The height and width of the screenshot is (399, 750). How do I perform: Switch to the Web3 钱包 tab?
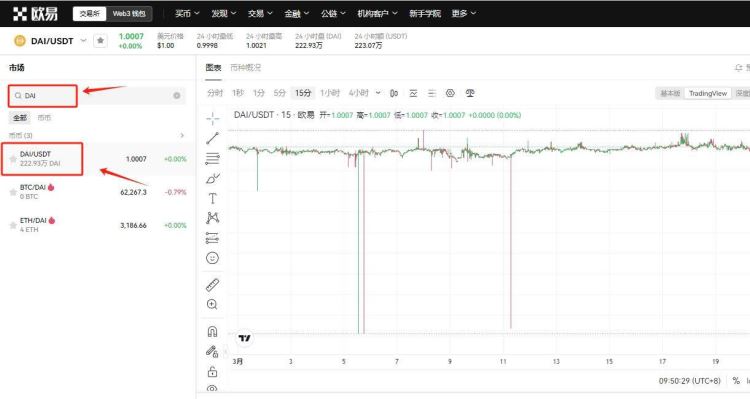coord(129,14)
